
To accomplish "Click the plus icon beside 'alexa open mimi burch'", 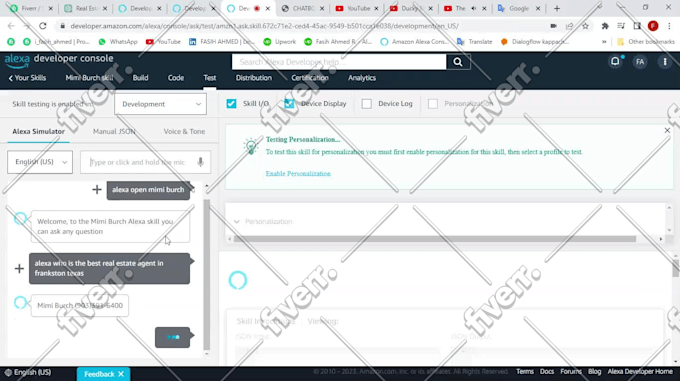I will tap(97, 189).
